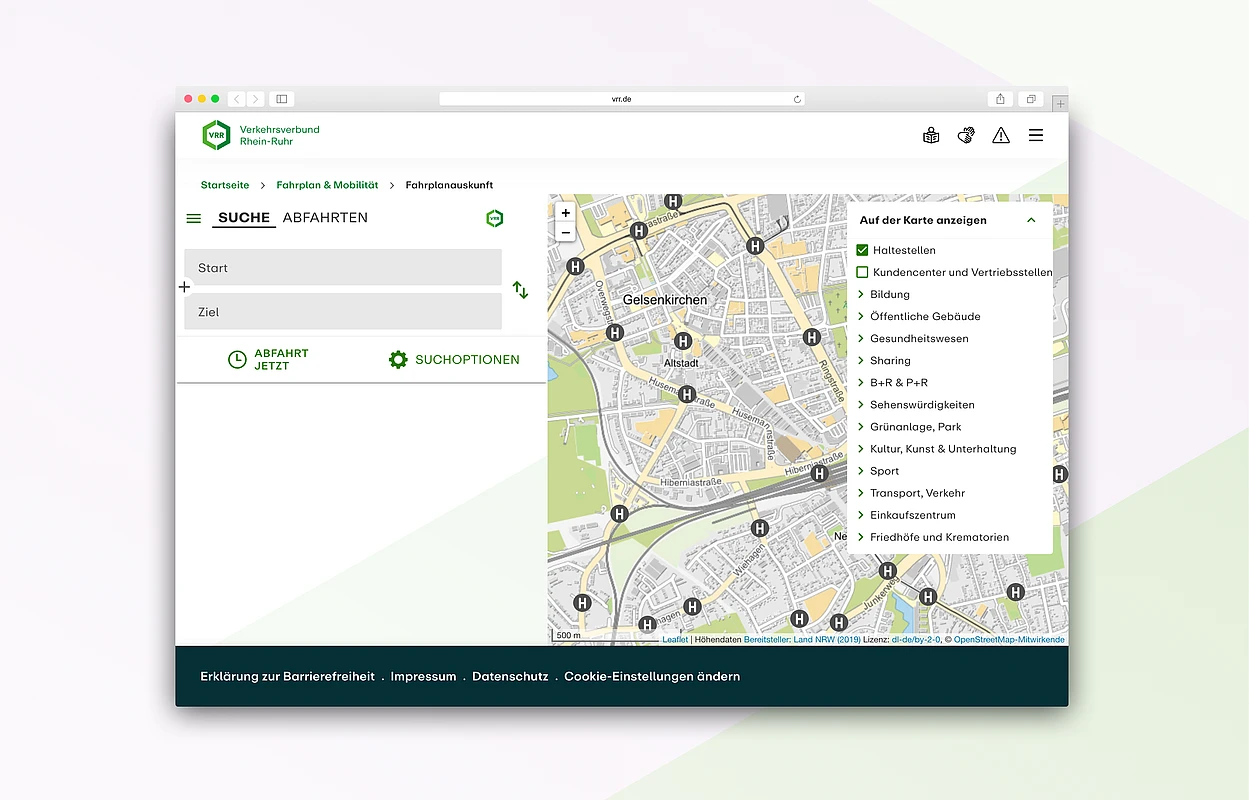Open the search panel hamburger menu
Image resolution: width=1249 pixels, height=800 pixels.
pyautogui.click(x=194, y=218)
